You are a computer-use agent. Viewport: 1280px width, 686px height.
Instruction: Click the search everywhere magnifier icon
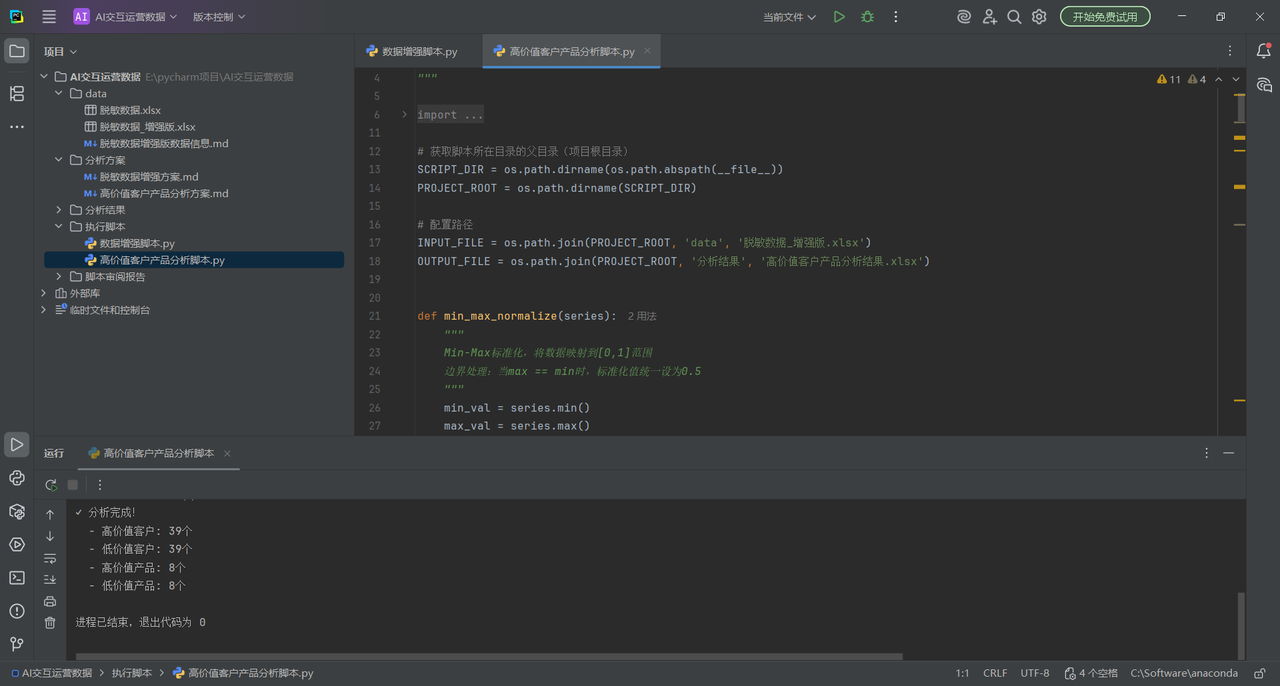pos(1014,17)
